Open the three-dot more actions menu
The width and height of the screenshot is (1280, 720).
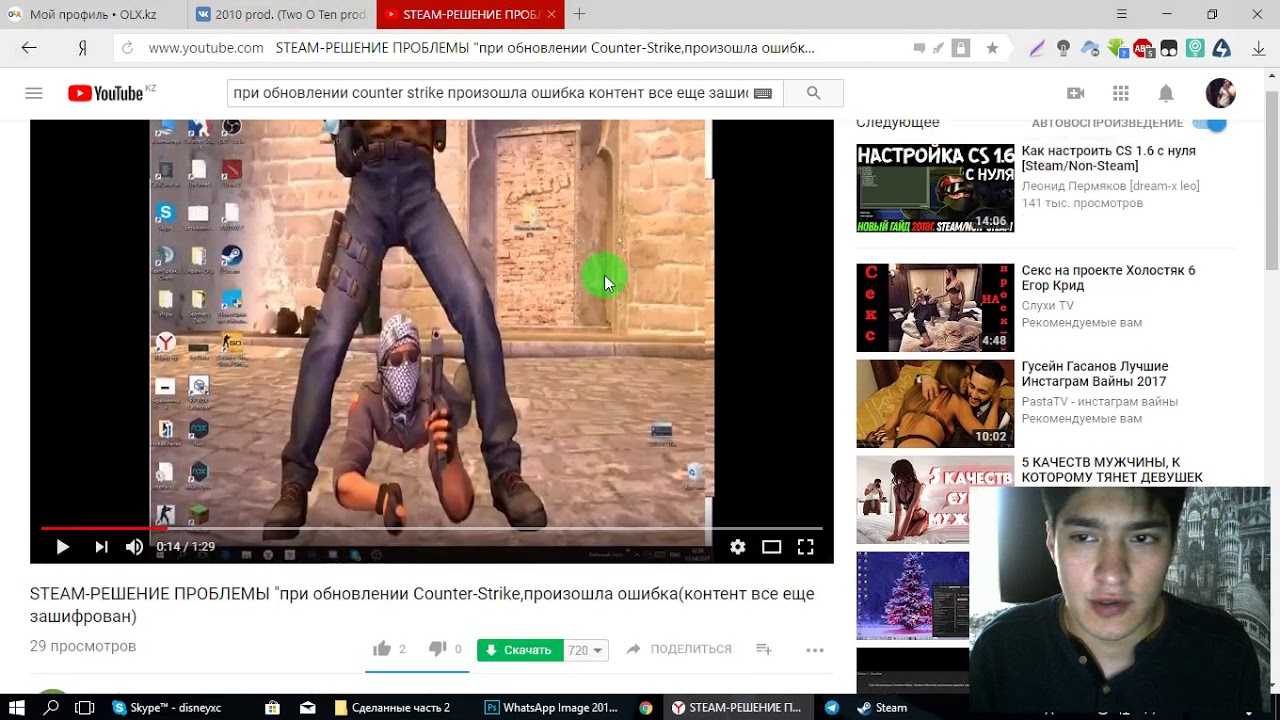coord(815,650)
